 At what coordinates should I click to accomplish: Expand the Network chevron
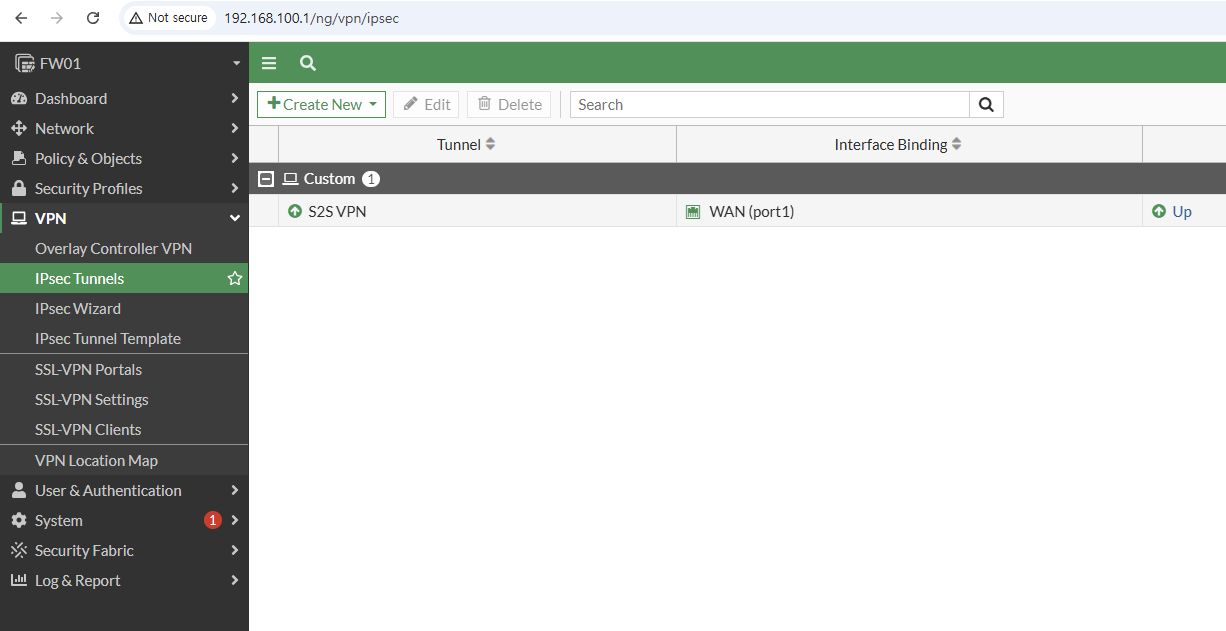click(x=235, y=128)
